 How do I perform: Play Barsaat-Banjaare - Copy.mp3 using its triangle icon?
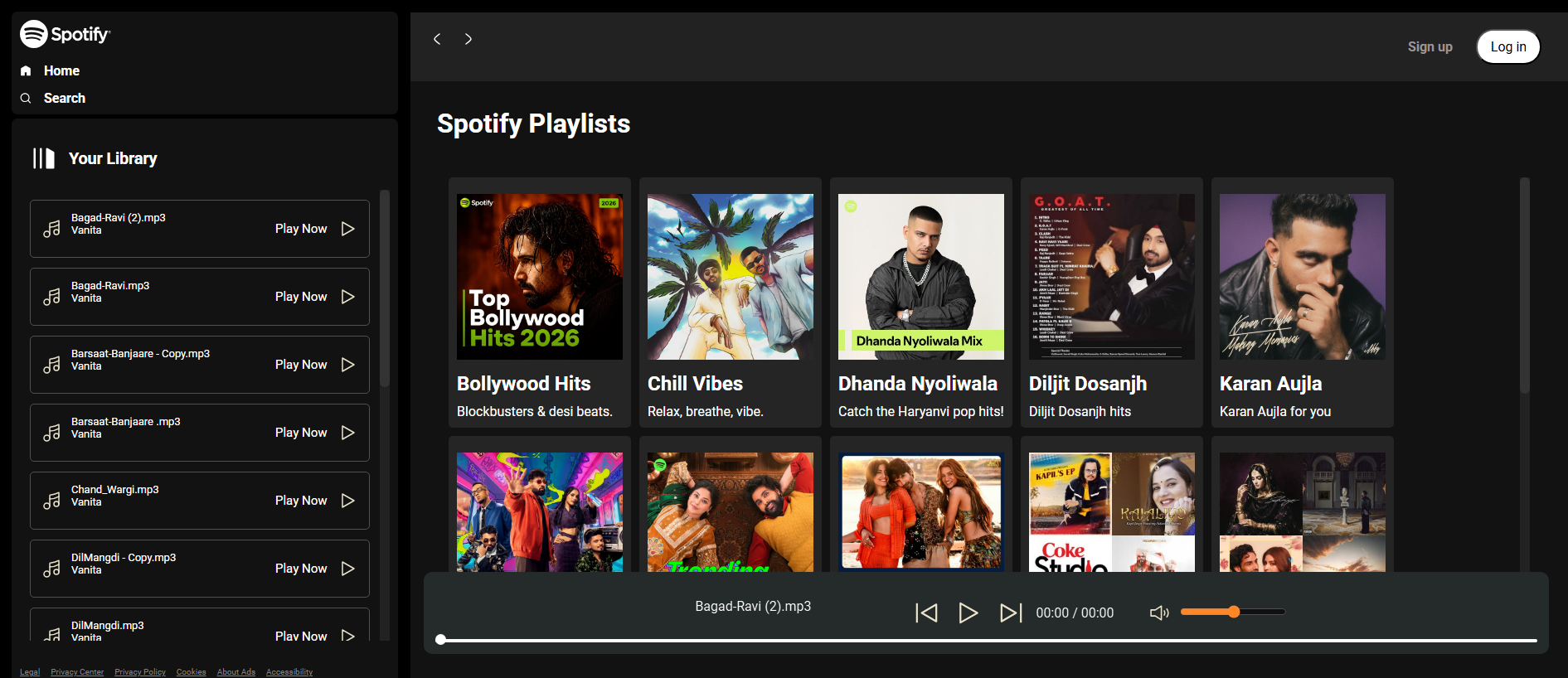(x=348, y=365)
